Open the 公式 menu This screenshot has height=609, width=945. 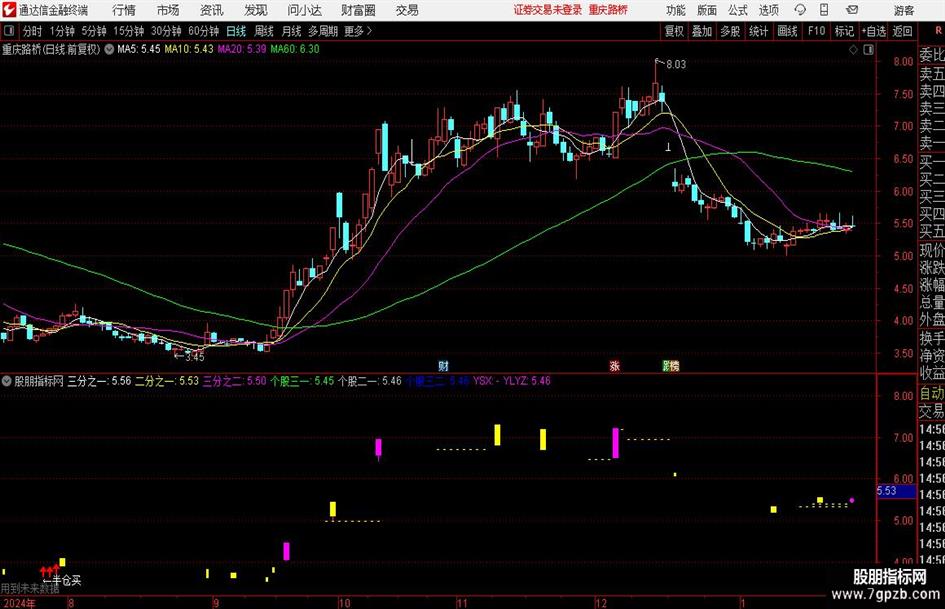pos(737,10)
